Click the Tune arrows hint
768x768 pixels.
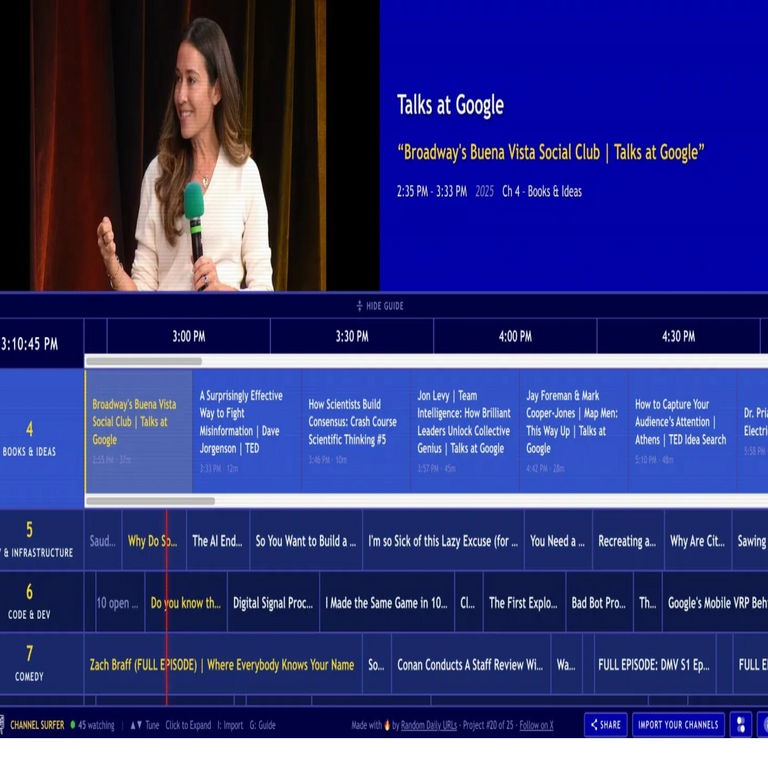[144, 725]
